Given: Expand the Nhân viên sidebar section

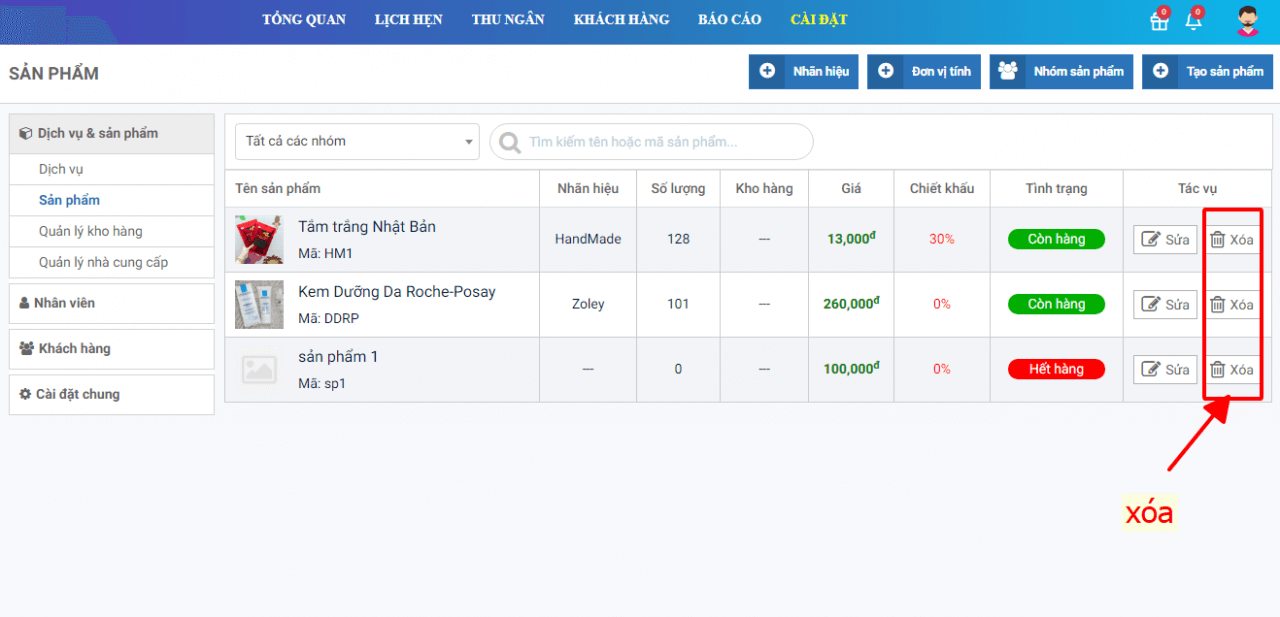Looking at the screenshot, I should coord(111,303).
